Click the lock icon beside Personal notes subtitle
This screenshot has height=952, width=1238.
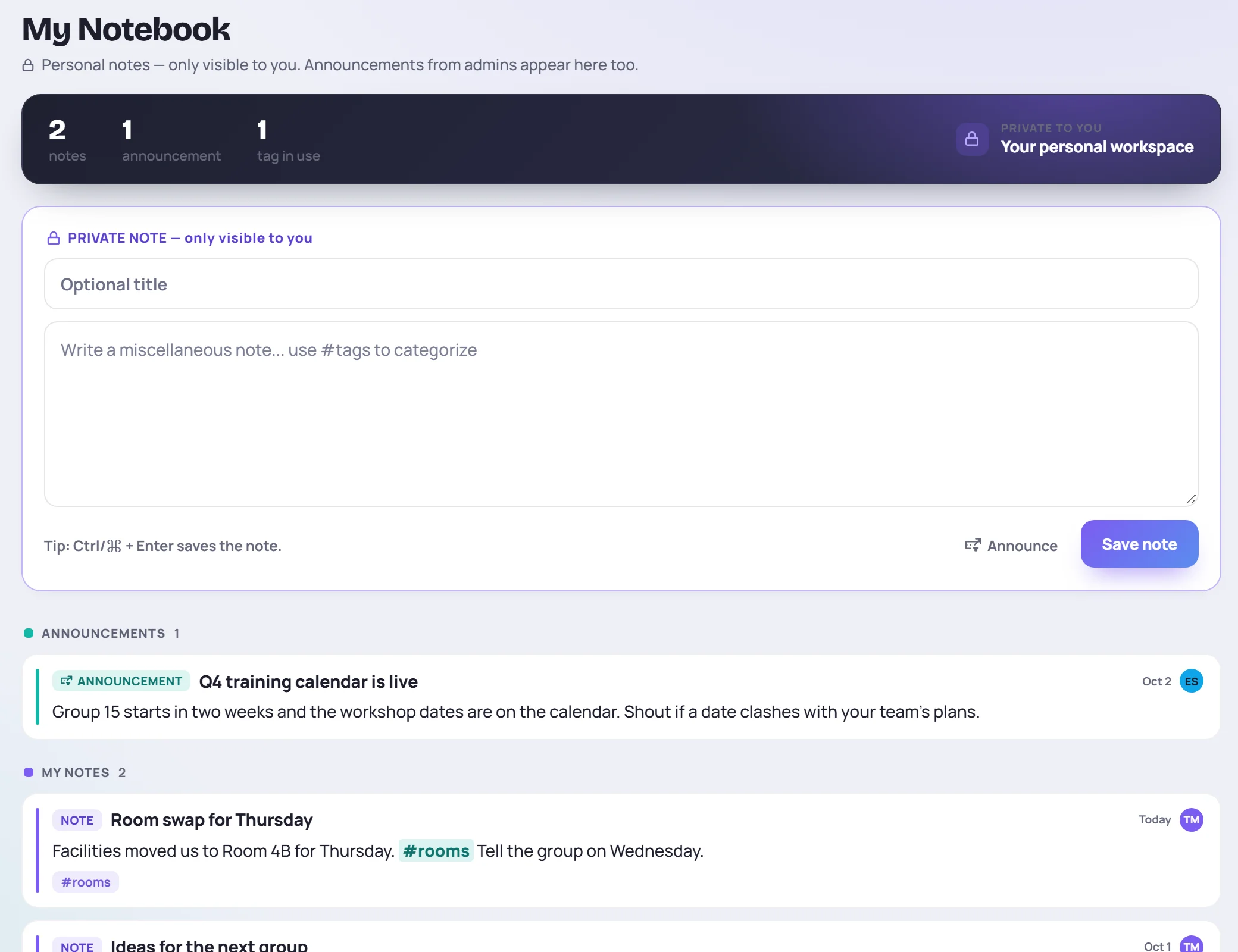[x=28, y=65]
